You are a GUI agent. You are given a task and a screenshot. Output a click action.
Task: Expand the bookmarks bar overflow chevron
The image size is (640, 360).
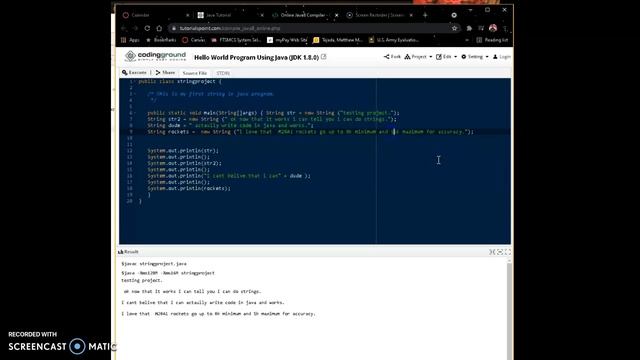(467, 40)
